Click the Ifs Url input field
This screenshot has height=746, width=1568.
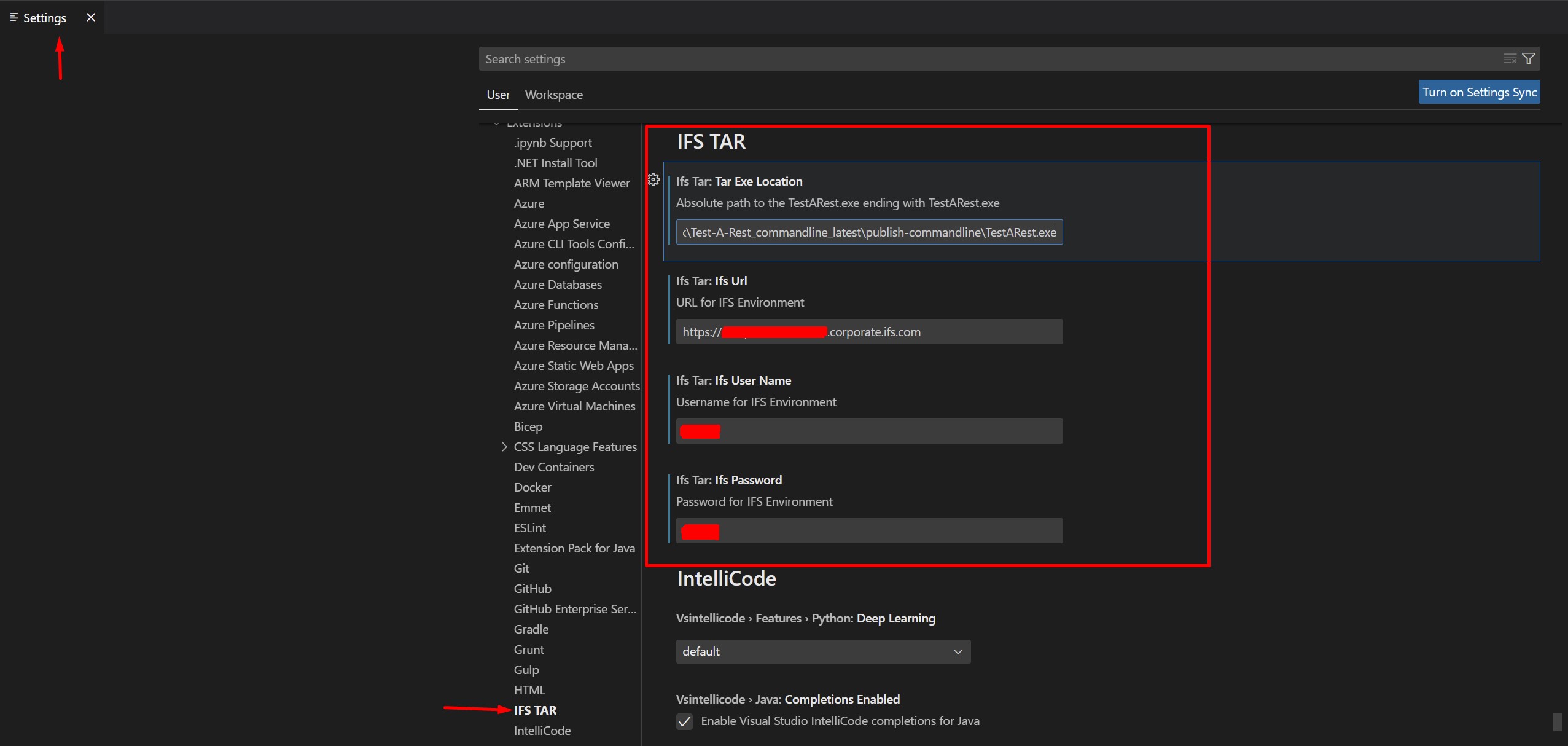click(869, 332)
